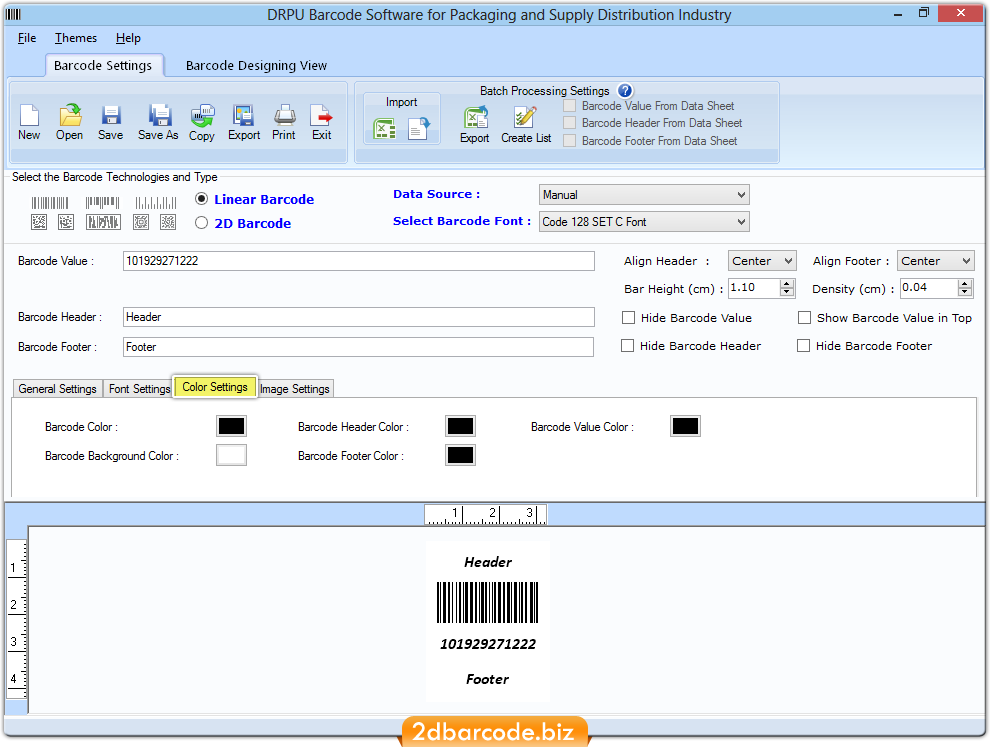Import data from text file icon
The image size is (990, 747).
(418, 129)
